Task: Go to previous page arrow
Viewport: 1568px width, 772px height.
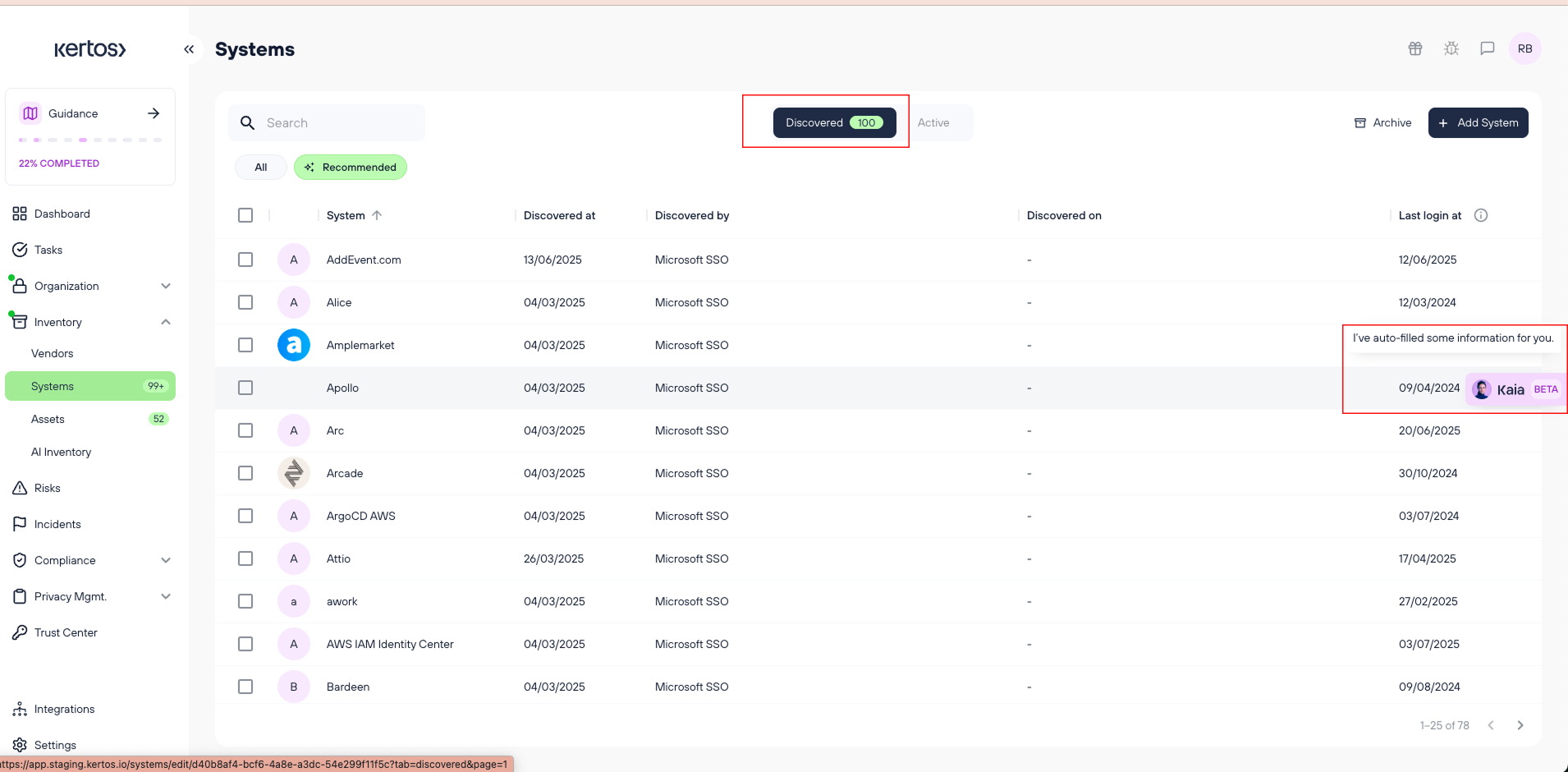Action: pyautogui.click(x=1491, y=725)
